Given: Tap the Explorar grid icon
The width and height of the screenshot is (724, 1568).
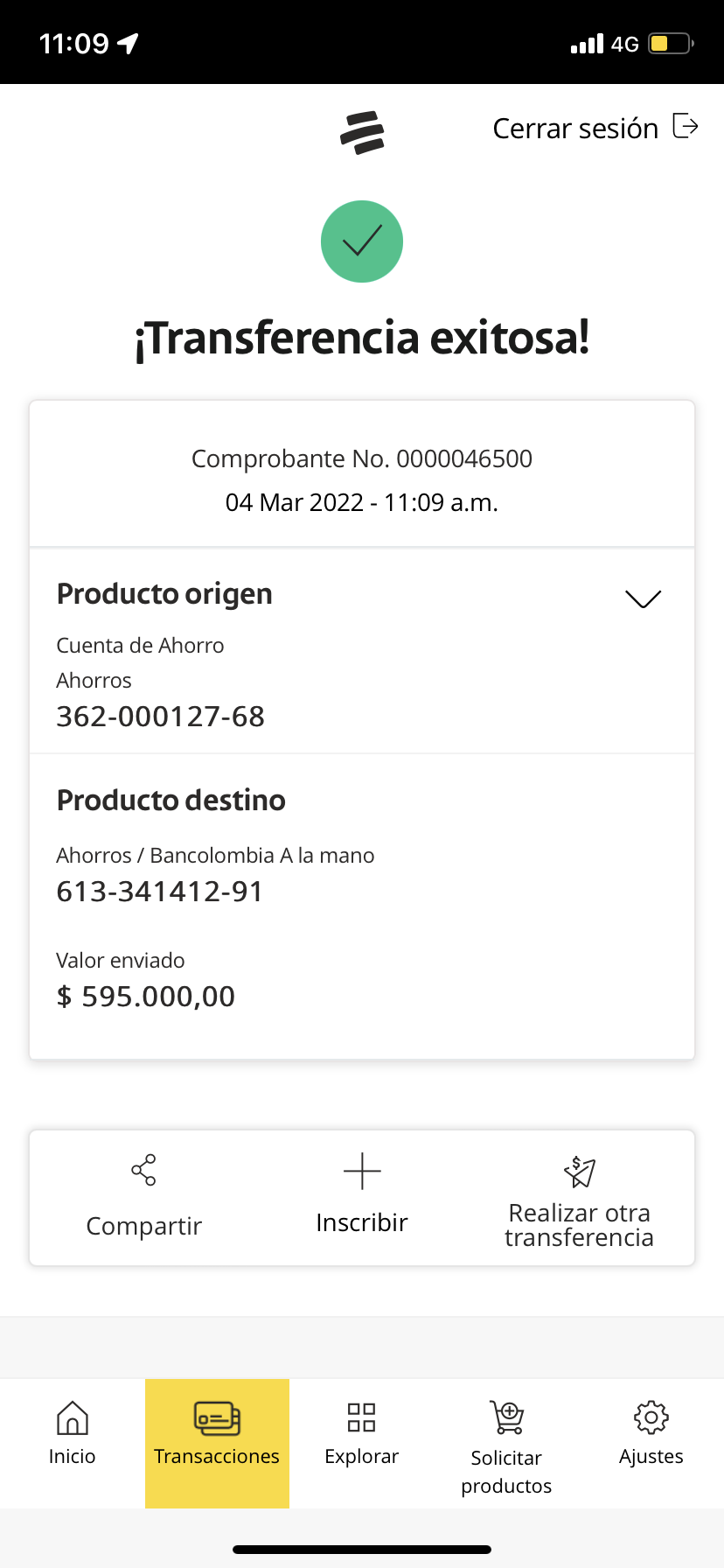Looking at the screenshot, I should (361, 1417).
